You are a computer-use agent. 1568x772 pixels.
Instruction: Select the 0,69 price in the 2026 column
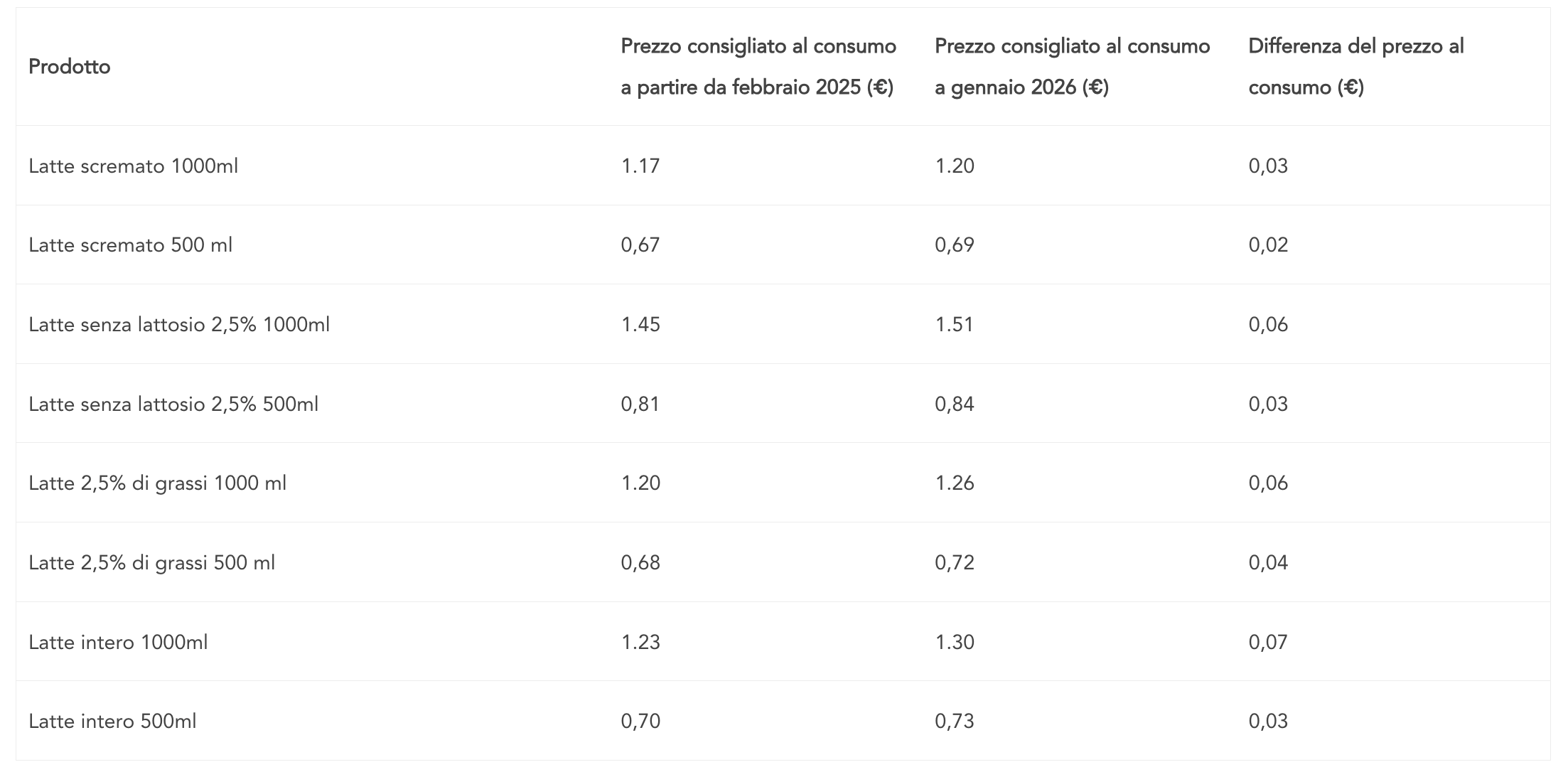(x=954, y=245)
